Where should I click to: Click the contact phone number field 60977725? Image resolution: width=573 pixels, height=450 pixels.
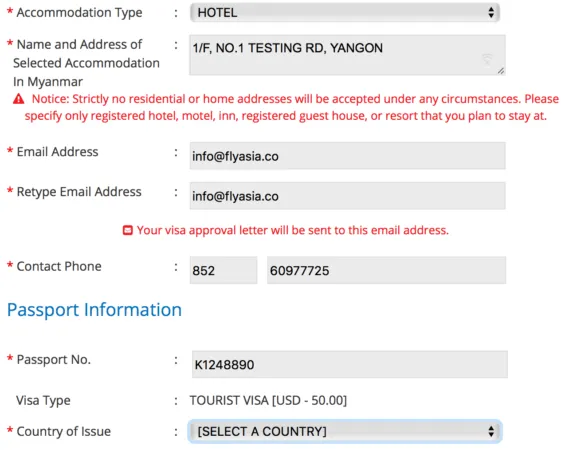[386, 270]
